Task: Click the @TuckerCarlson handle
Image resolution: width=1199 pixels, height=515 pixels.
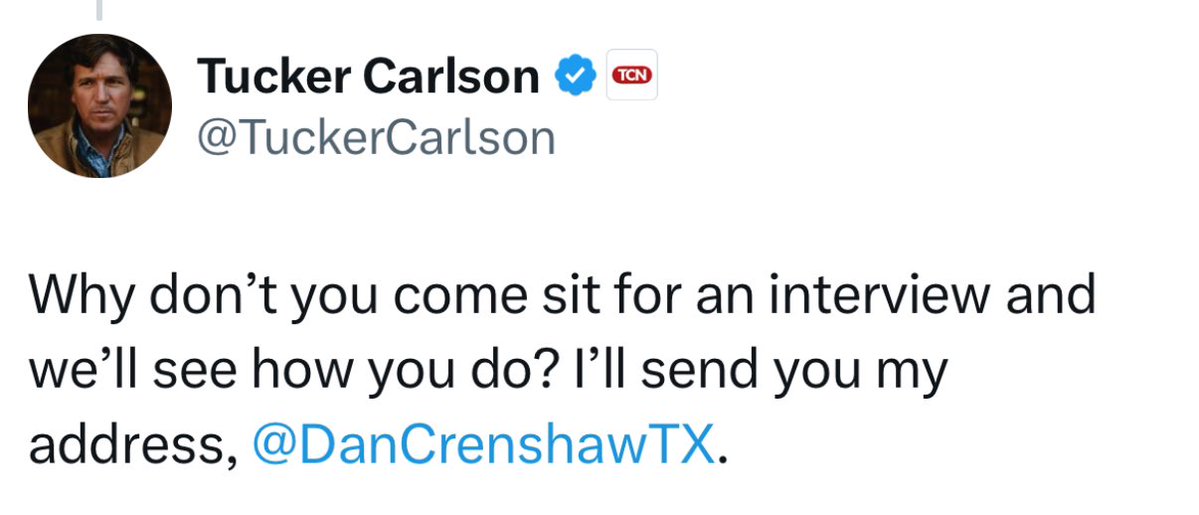Action: click(376, 137)
